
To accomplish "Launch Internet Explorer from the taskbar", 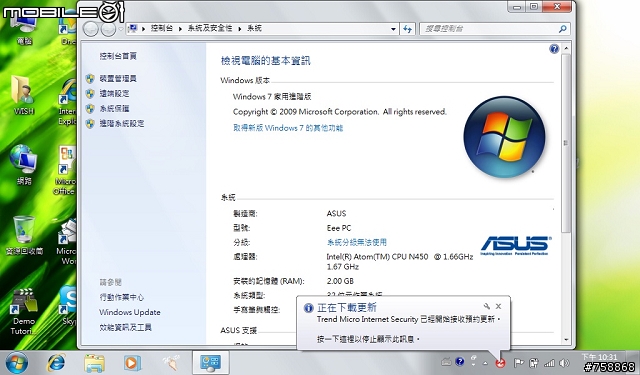I will (56, 362).
